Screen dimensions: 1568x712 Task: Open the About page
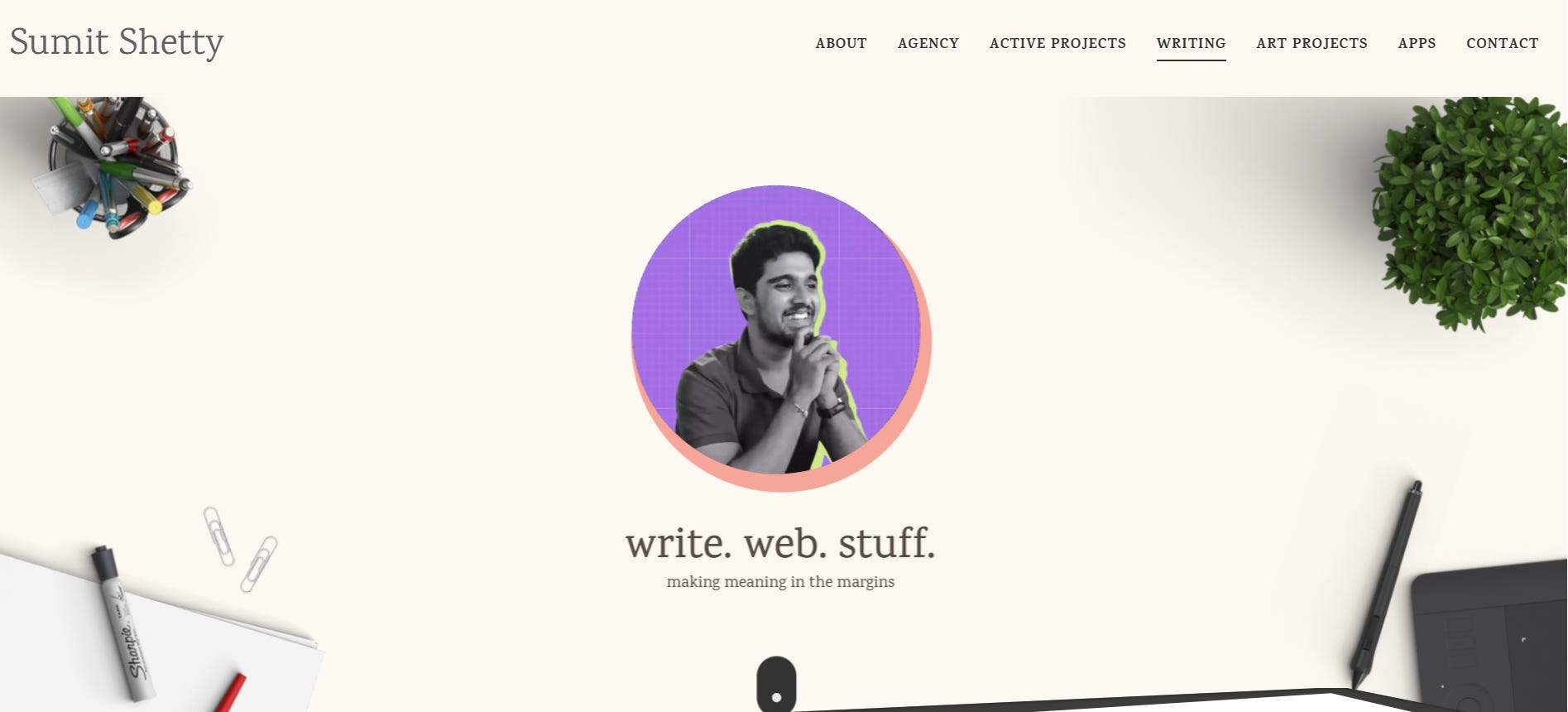click(841, 43)
